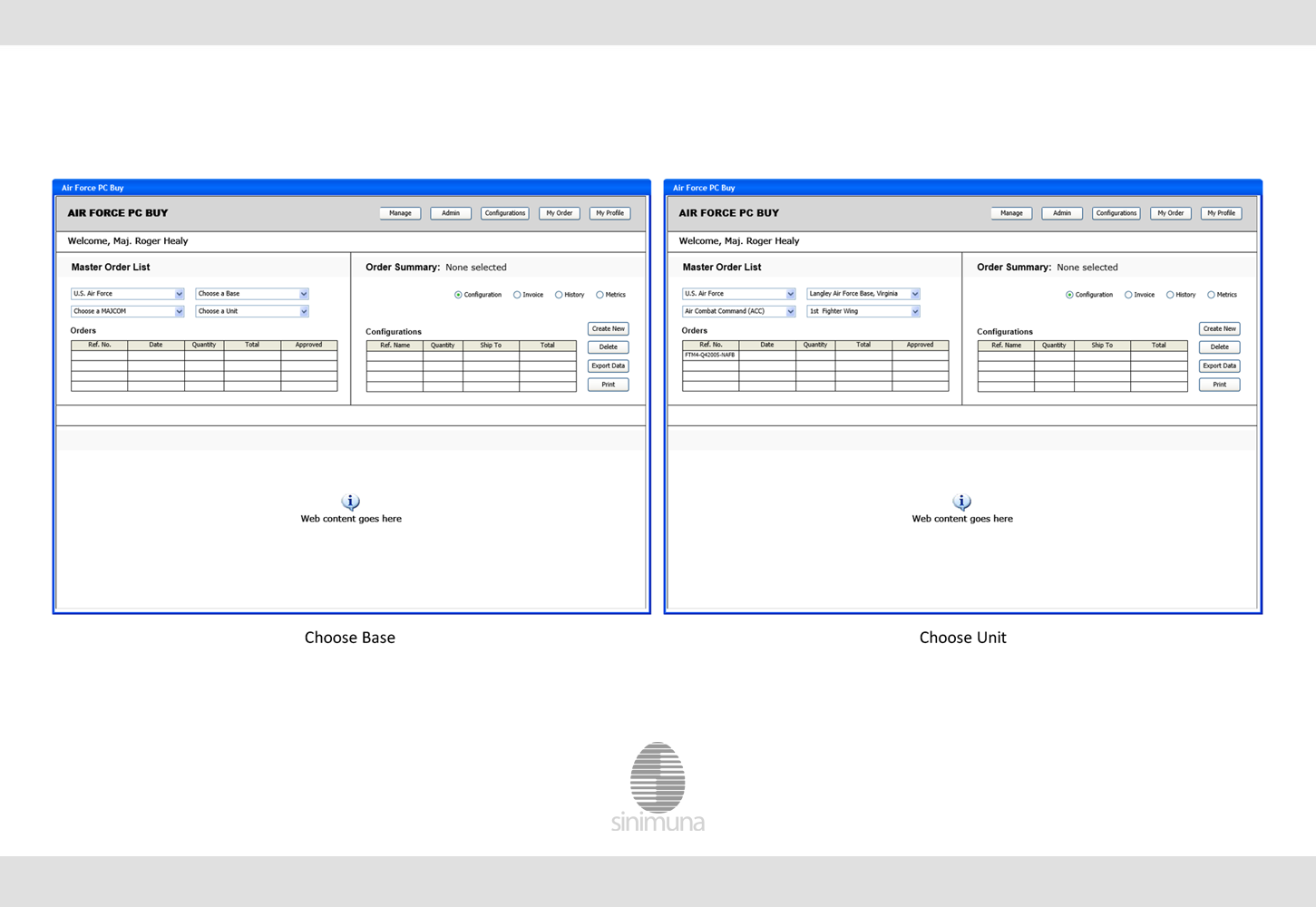Click Admin in Choose Base window

tap(451, 213)
